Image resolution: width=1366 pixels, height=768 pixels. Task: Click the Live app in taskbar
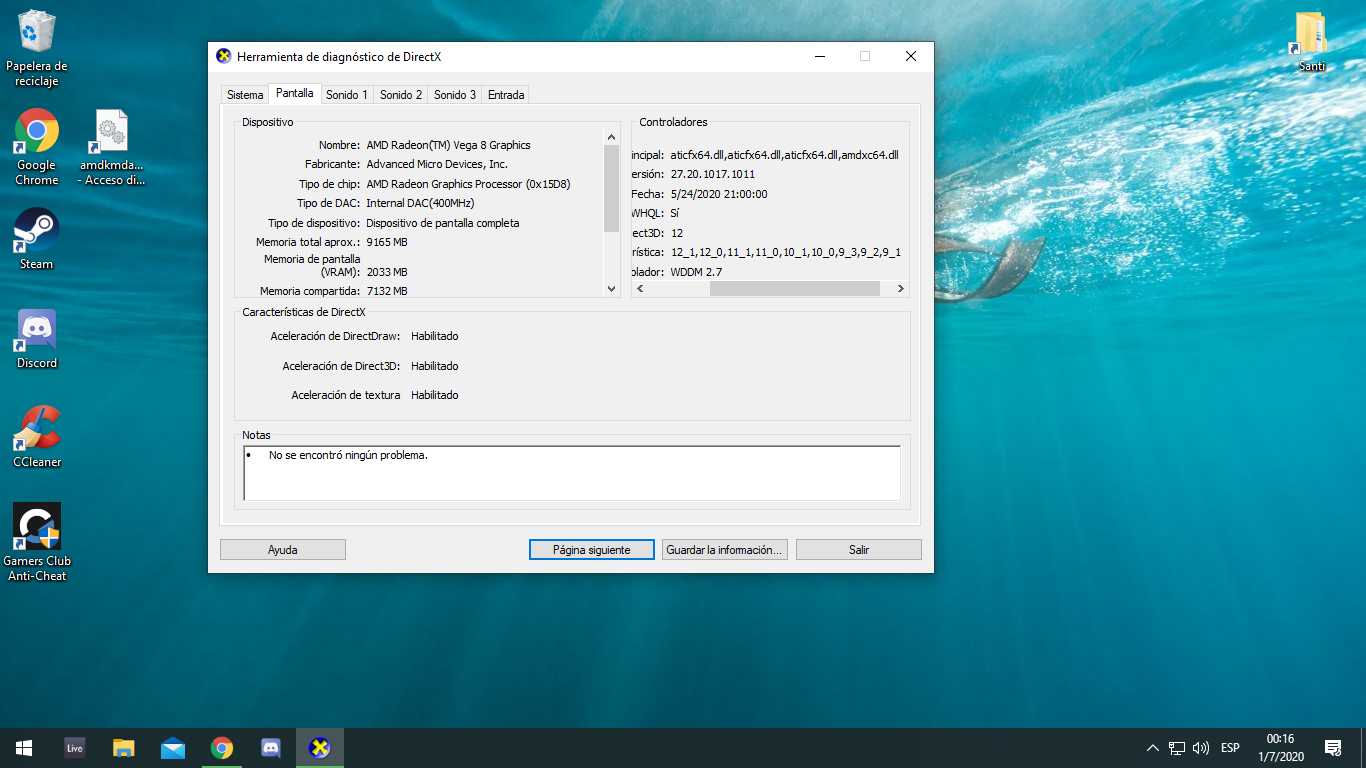click(74, 747)
